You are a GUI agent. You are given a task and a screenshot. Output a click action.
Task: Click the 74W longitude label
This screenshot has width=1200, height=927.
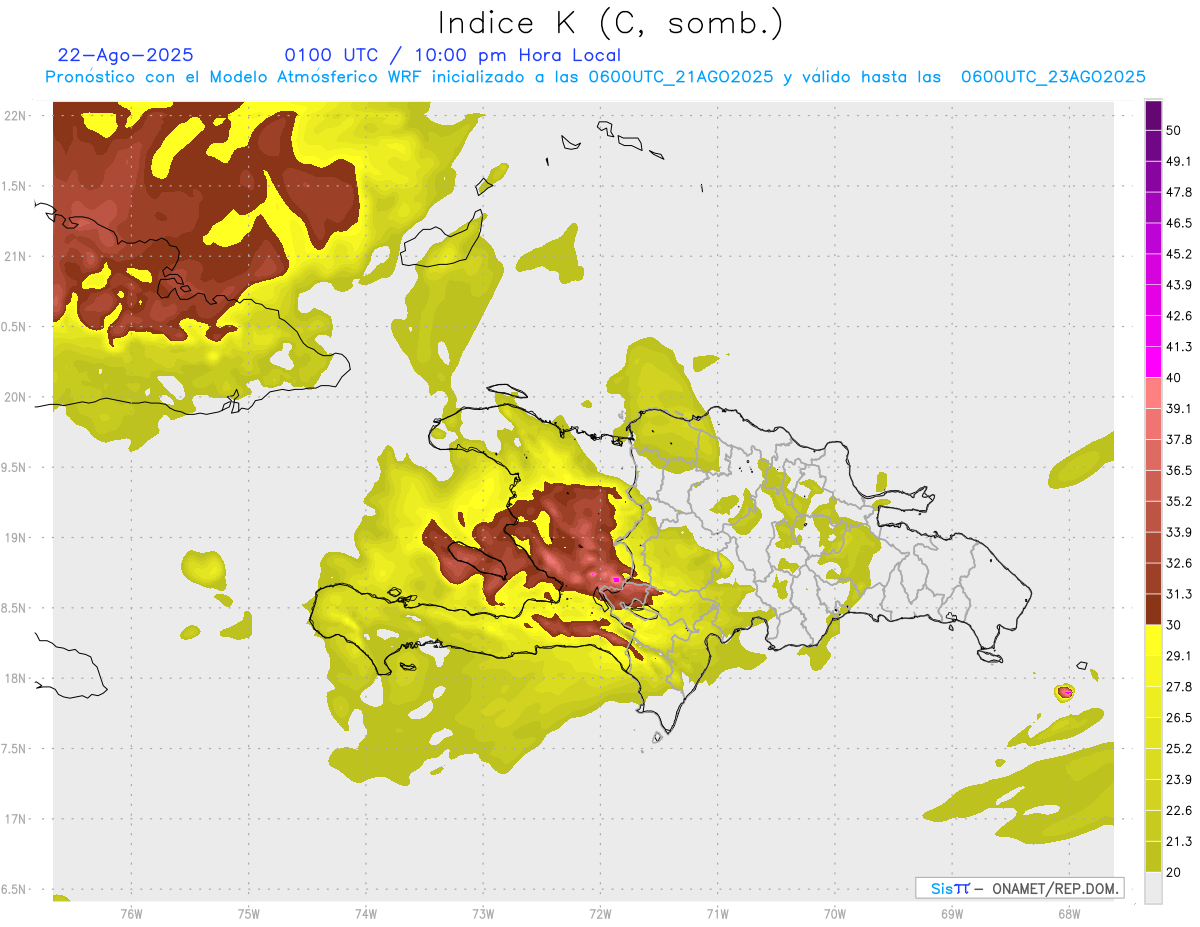366,913
